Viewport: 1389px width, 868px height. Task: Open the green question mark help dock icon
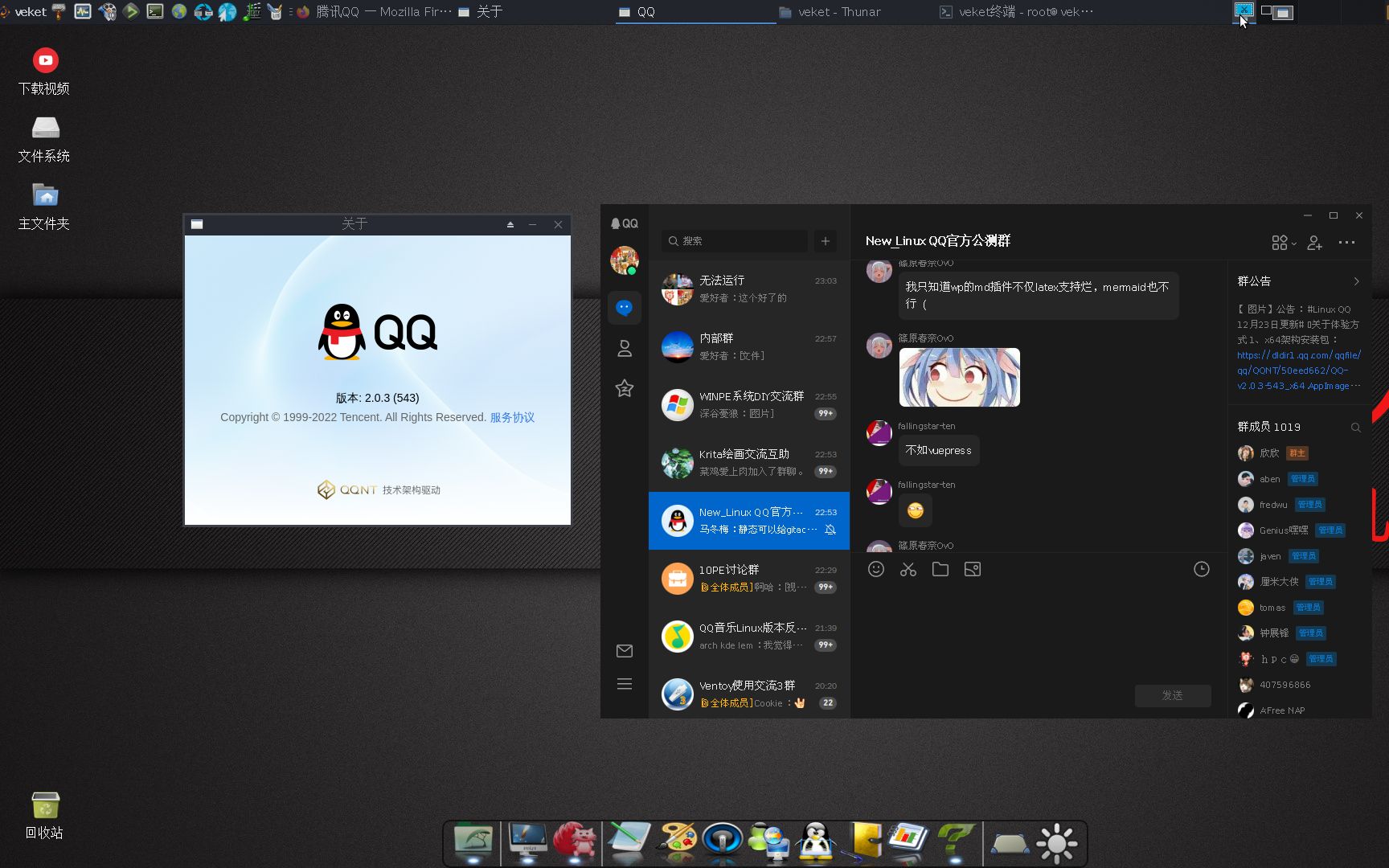(x=955, y=842)
